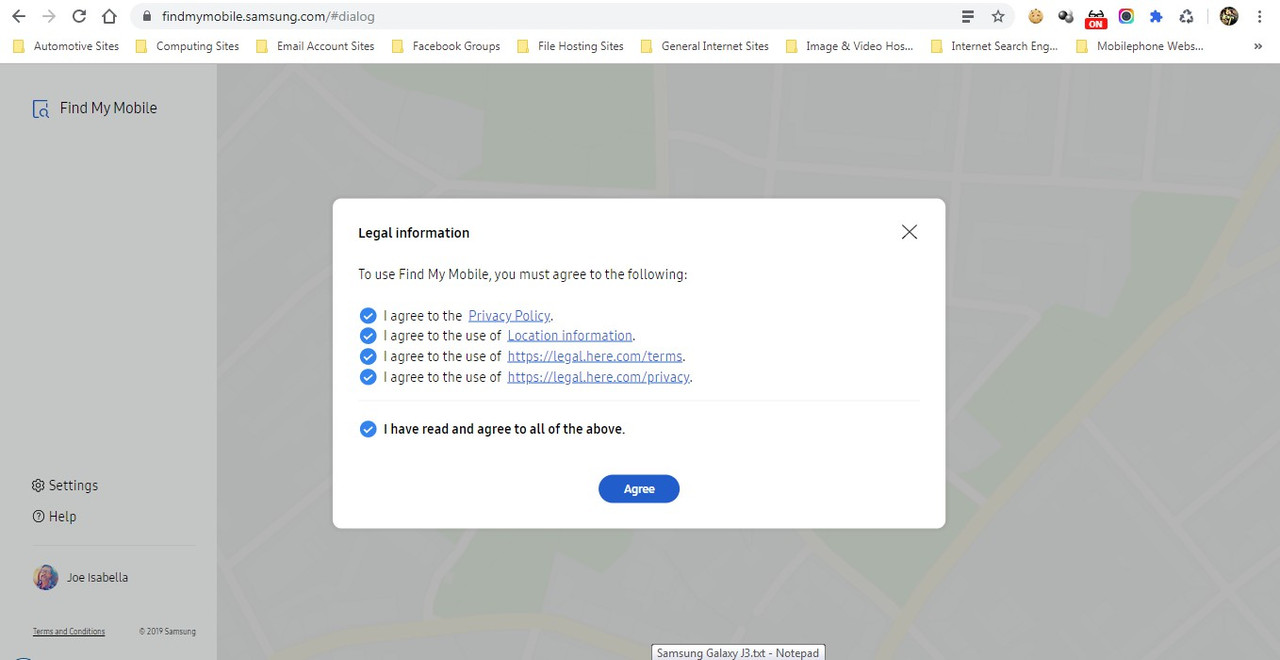Click Joe Isabella profile picture
The width and height of the screenshot is (1280, 660).
pos(46,577)
